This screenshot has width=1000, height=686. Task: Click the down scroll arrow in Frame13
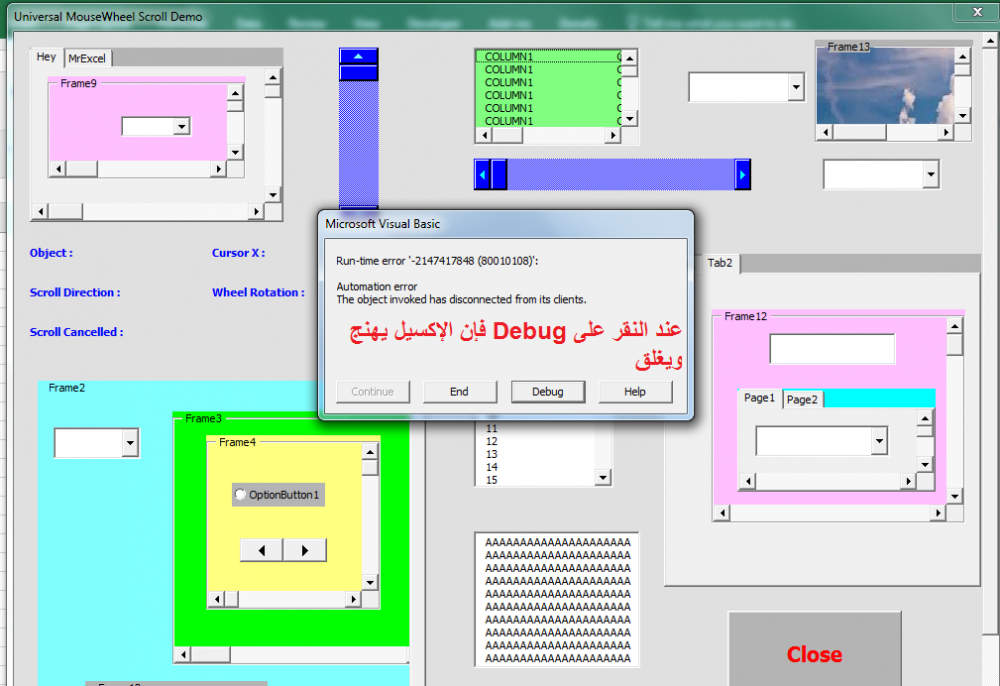[962, 116]
